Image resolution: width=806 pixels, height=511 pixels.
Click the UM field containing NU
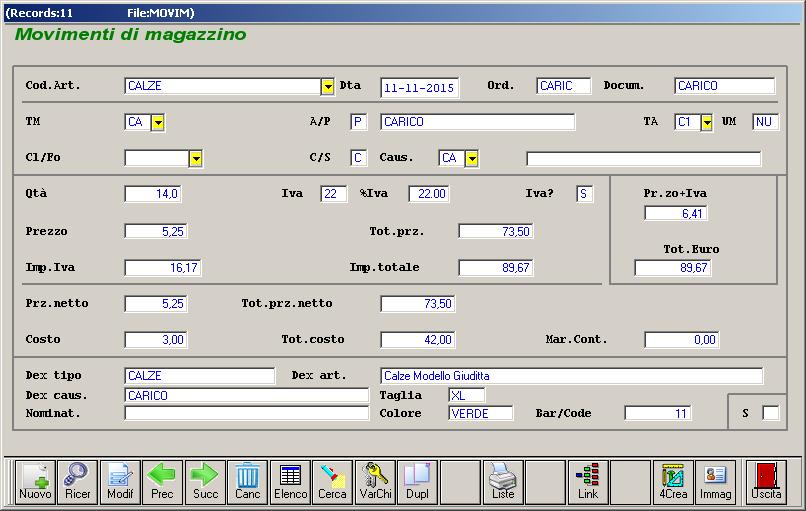click(765, 122)
